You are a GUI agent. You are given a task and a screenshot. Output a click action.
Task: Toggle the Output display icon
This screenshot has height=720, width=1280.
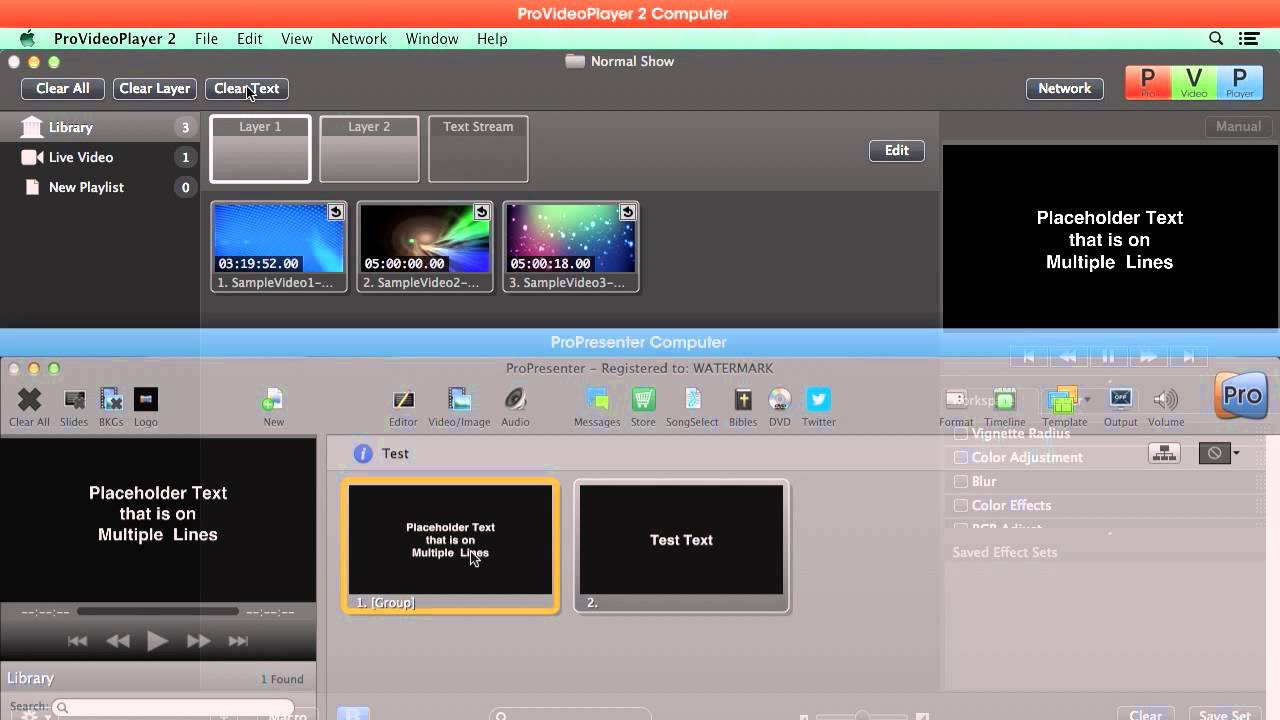(x=1120, y=400)
